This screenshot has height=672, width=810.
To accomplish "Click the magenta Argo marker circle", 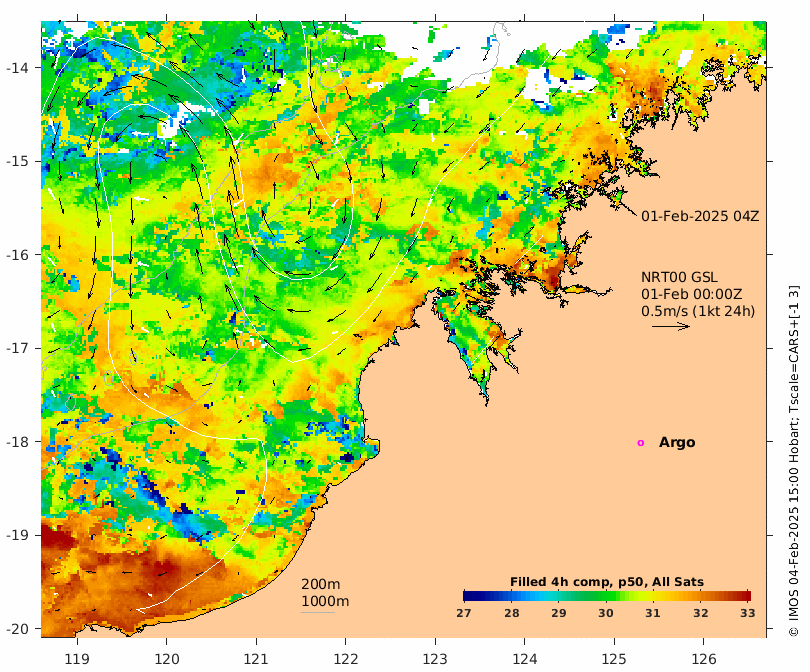I will tap(641, 443).
